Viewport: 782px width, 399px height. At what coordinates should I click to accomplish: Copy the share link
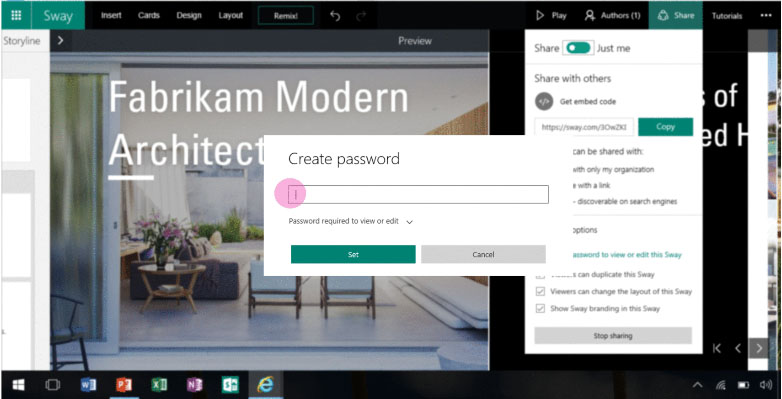coord(665,127)
